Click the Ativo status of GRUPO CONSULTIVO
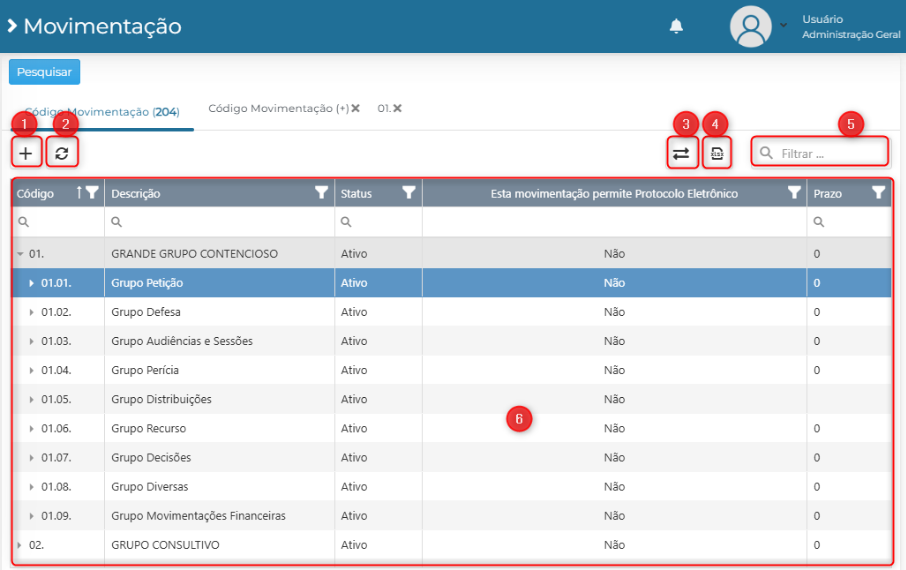The image size is (906, 570). pyautogui.click(x=354, y=545)
